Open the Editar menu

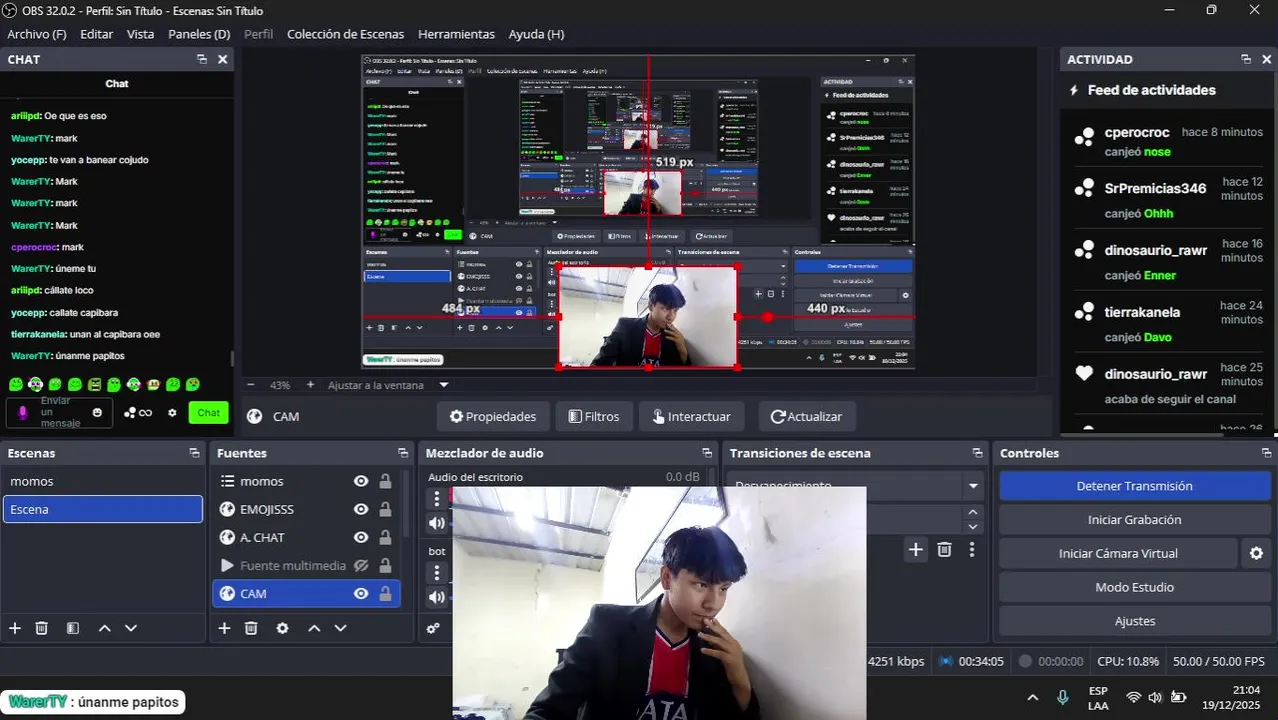(97, 34)
